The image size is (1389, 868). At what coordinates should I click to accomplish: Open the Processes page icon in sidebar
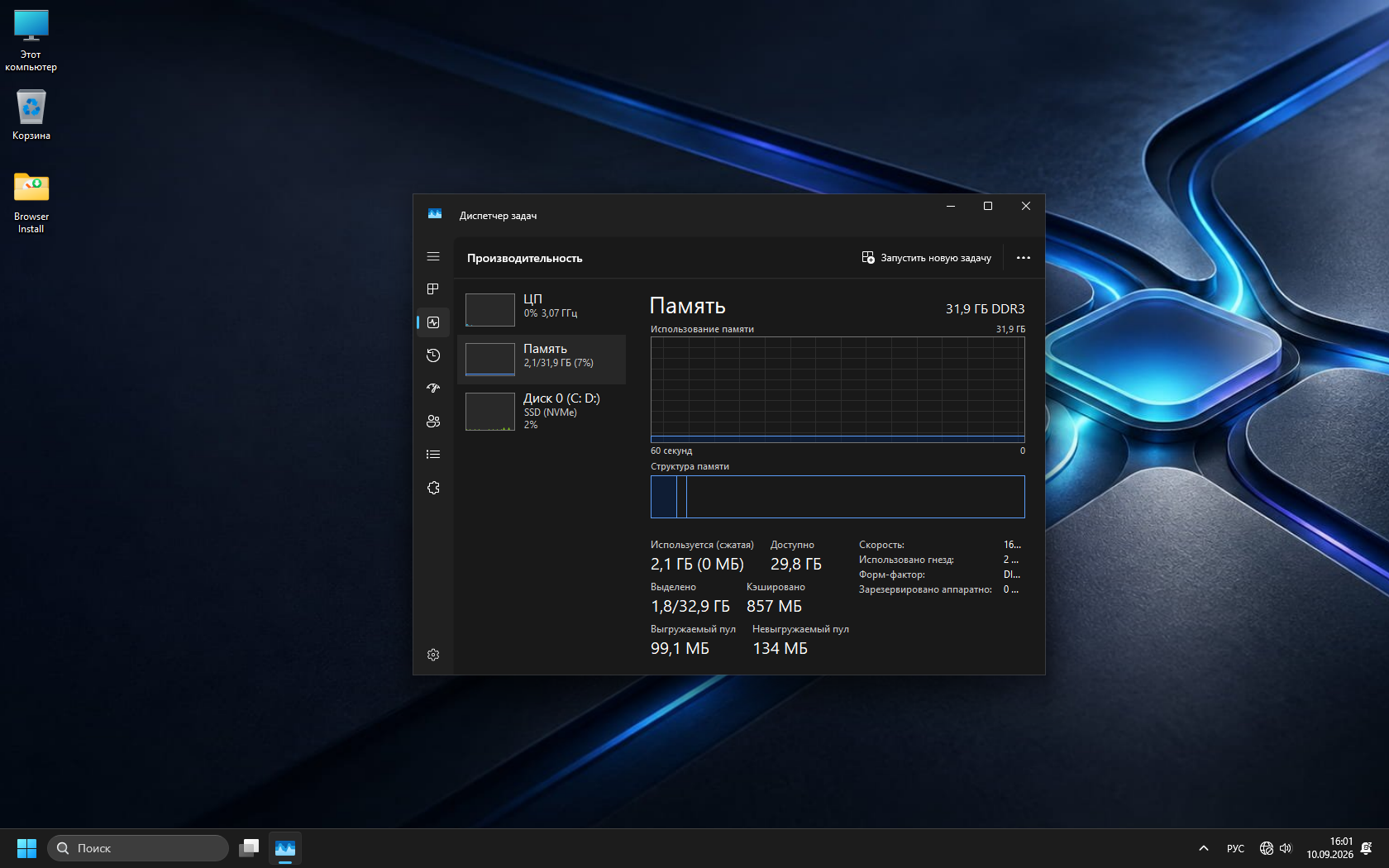433,289
